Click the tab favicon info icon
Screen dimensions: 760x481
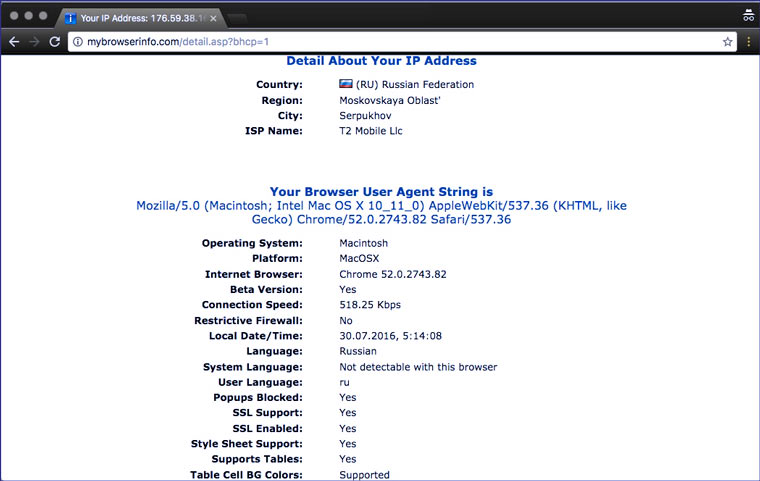(x=70, y=18)
